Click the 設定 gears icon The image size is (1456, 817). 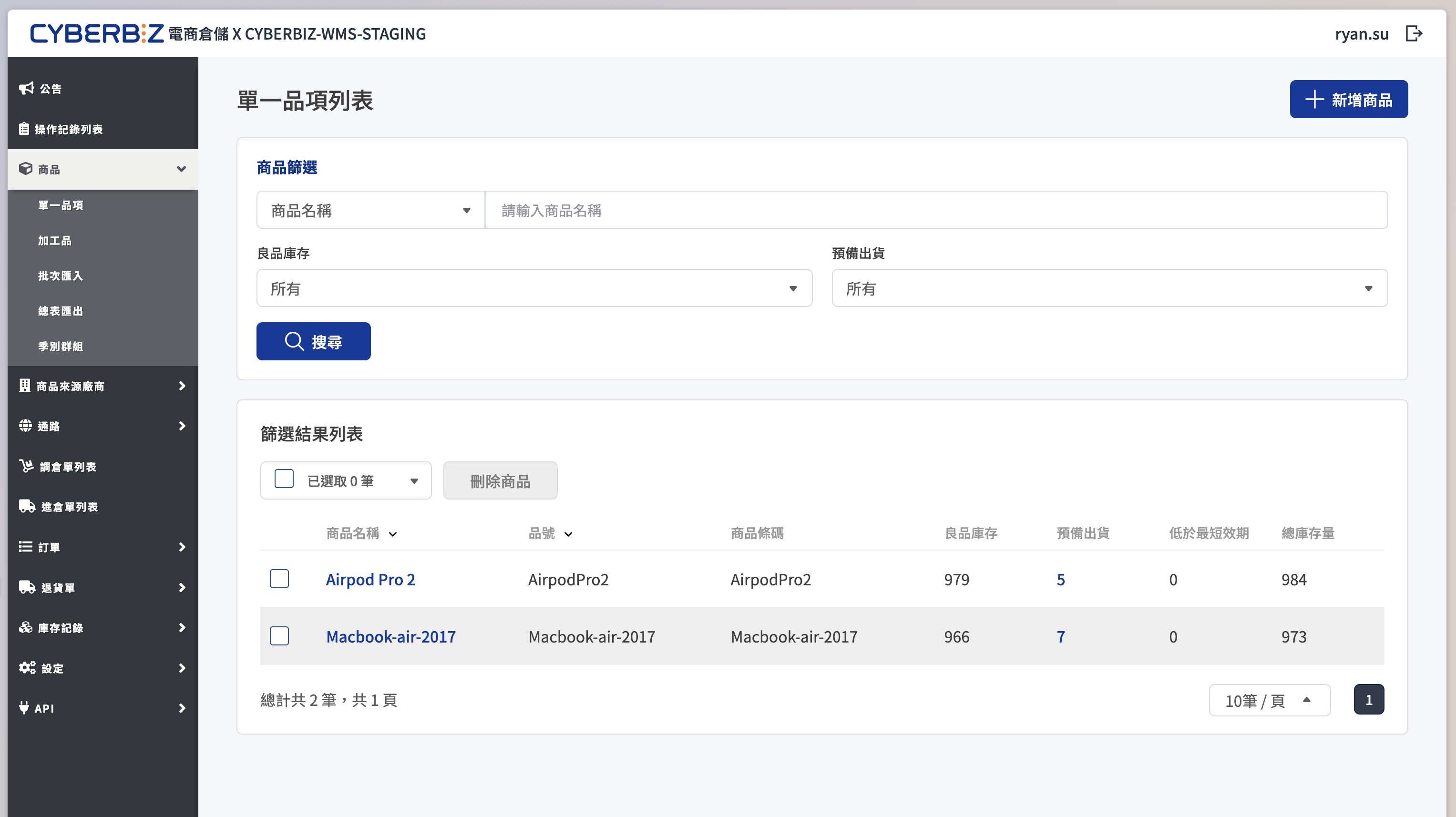pos(27,668)
